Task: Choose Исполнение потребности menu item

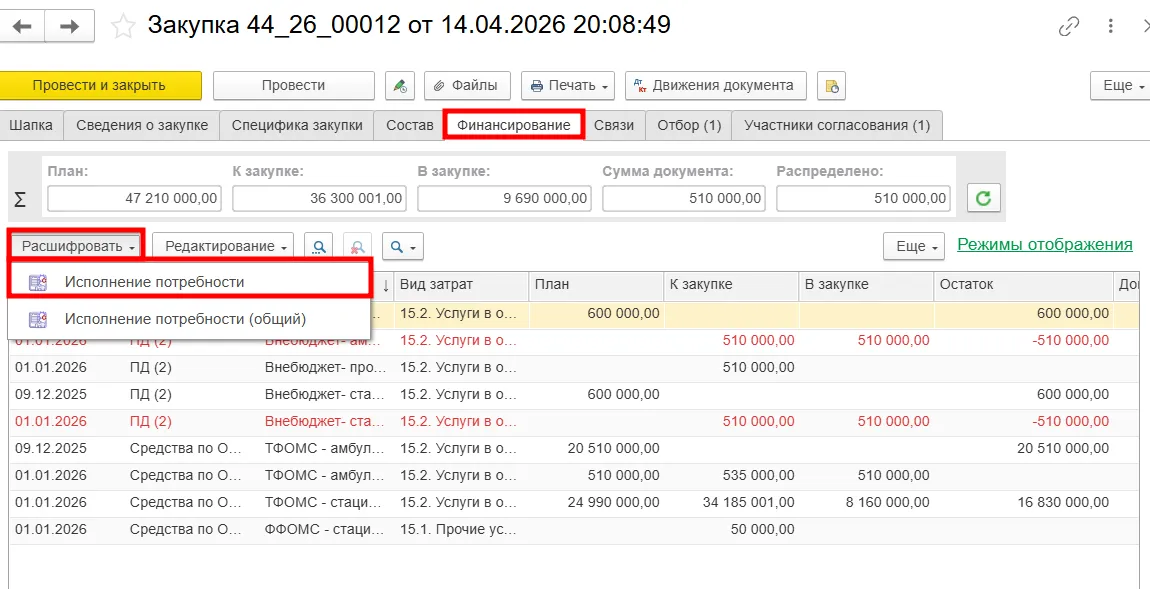Action: (190, 282)
